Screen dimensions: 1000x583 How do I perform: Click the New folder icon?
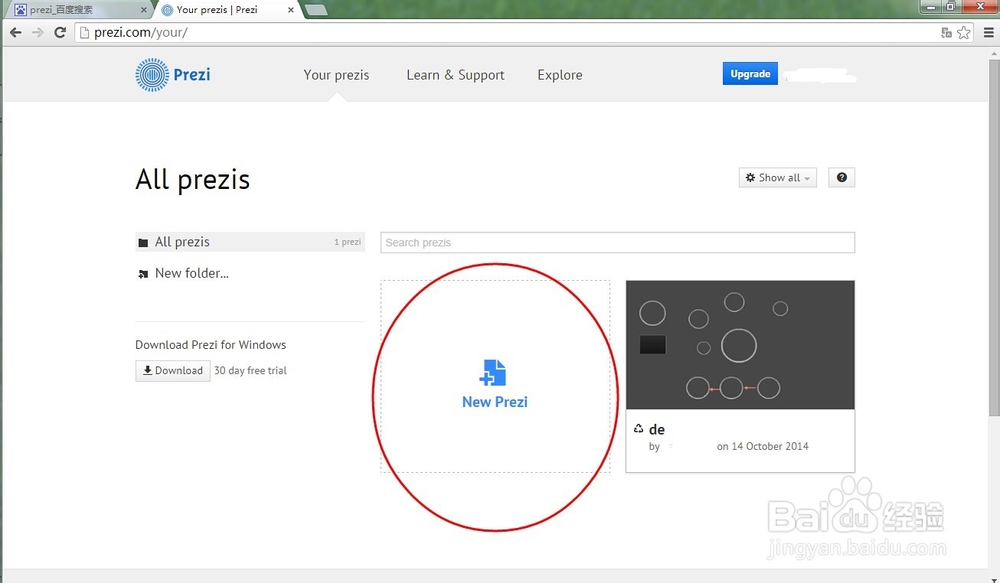click(143, 274)
